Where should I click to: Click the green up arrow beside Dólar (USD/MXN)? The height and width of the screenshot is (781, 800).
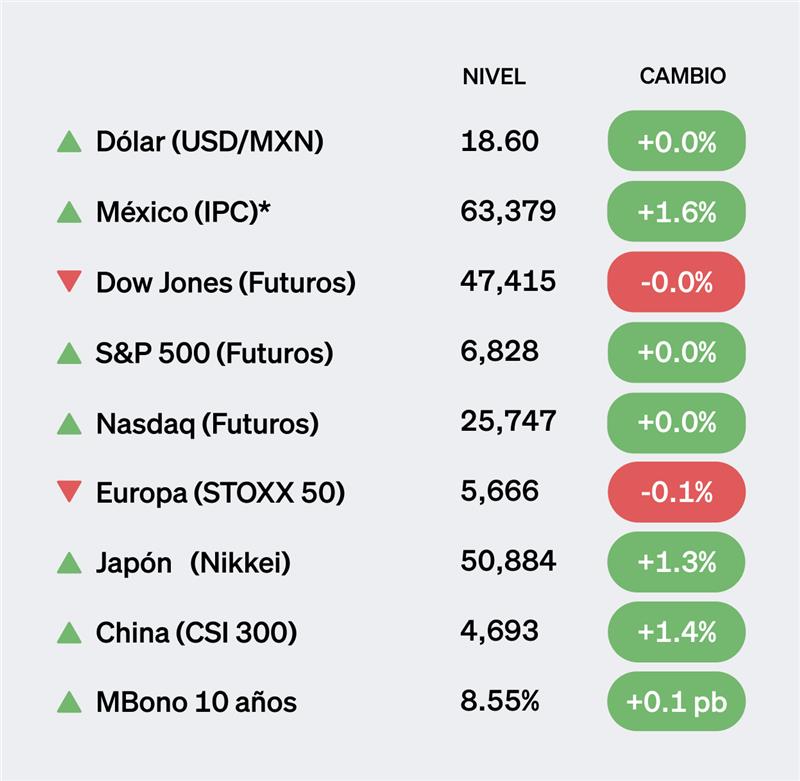(x=69, y=142)
